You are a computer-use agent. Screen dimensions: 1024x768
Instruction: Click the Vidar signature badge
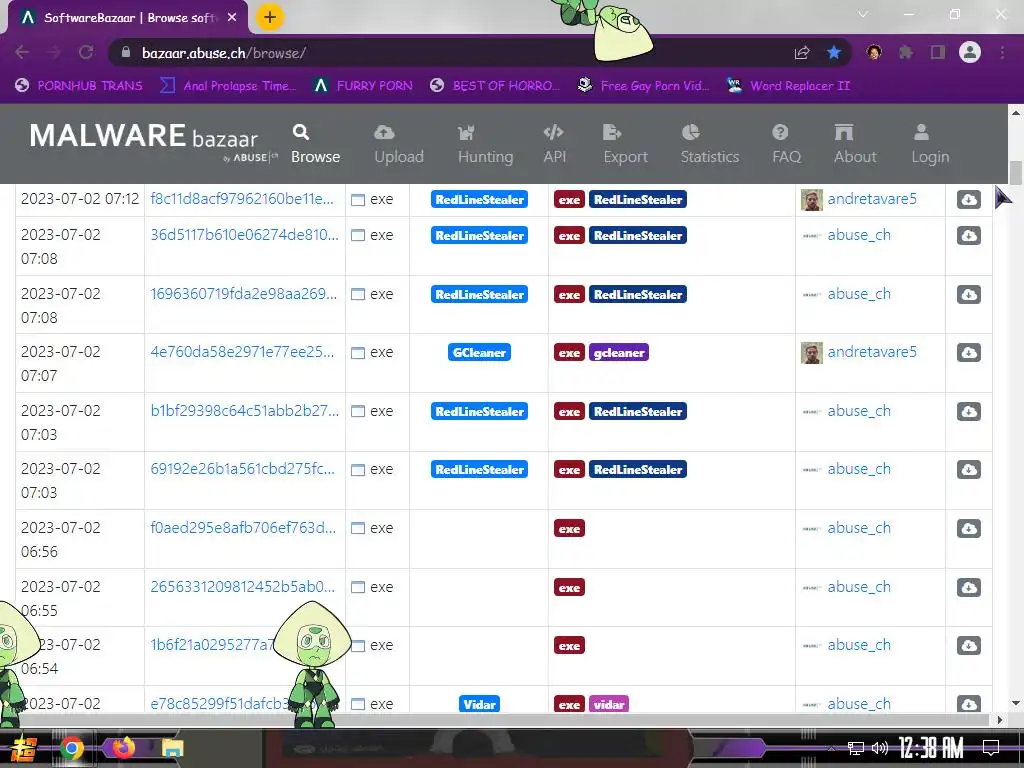479,704
